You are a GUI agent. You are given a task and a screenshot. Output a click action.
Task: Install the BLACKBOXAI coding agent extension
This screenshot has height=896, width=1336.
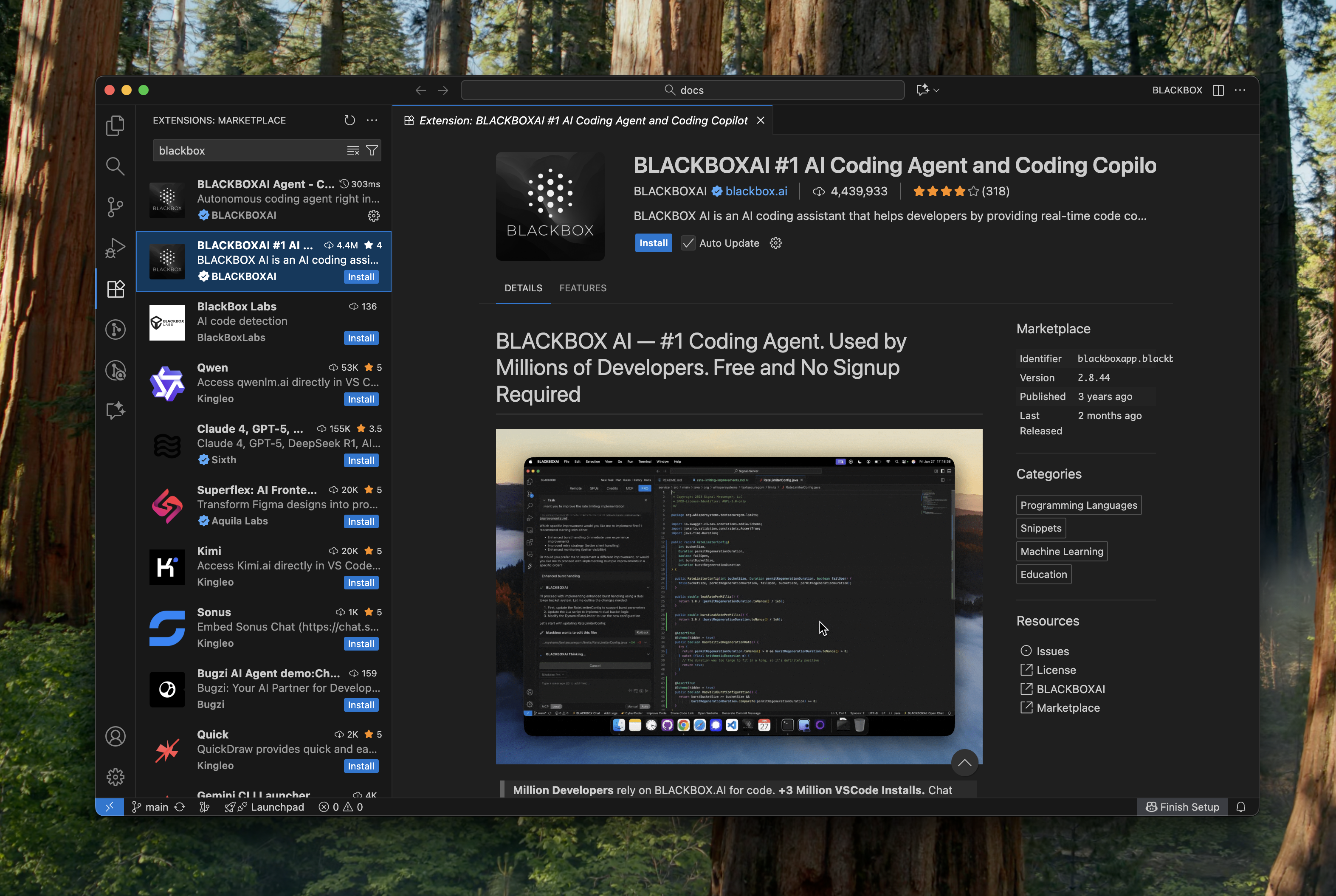coord(653,243)
